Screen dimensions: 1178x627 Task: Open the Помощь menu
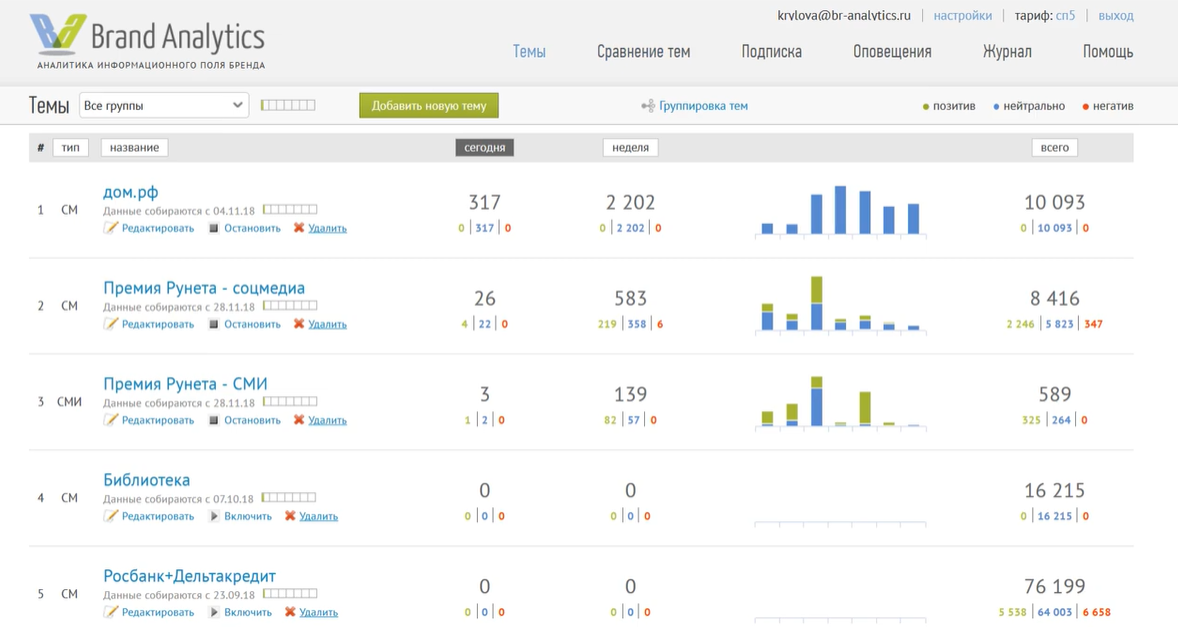tap(1107, 52)
